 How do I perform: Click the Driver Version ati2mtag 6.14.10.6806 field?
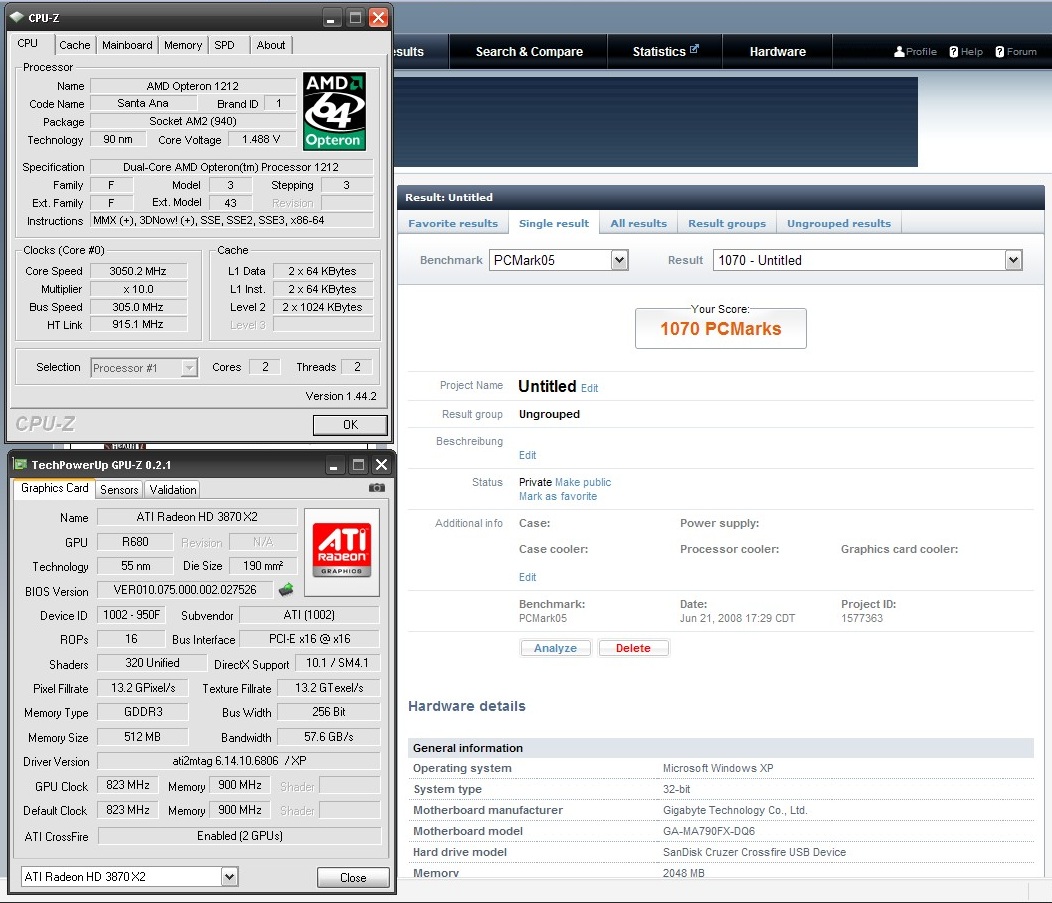pyautogui.click(x=240, y=761)
